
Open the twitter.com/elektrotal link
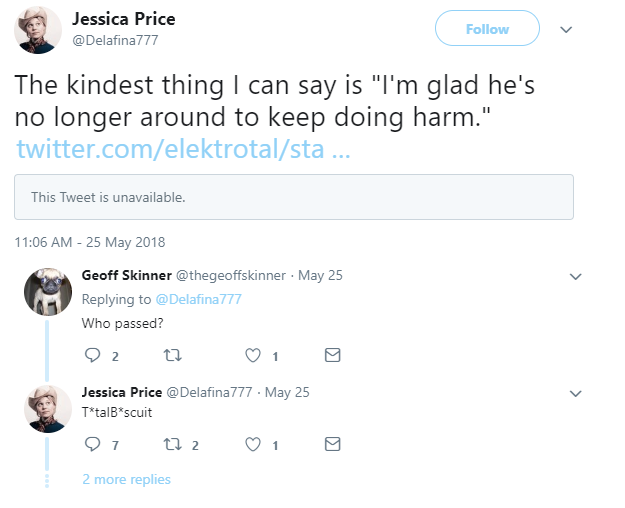[182, 149]
